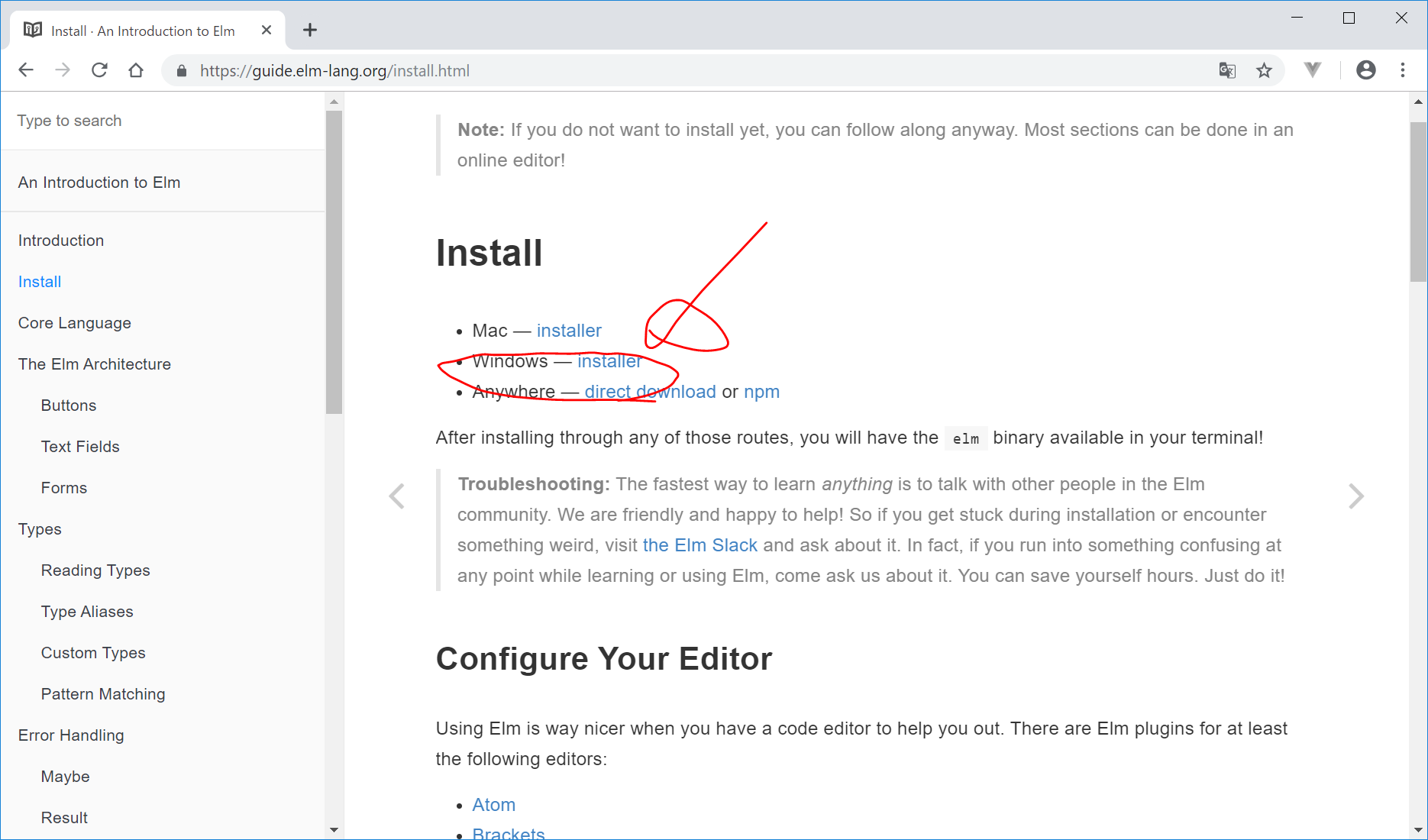Go to browser home page icon
Viewport: 1428px width, 840px height.
(x=136, y=70)
